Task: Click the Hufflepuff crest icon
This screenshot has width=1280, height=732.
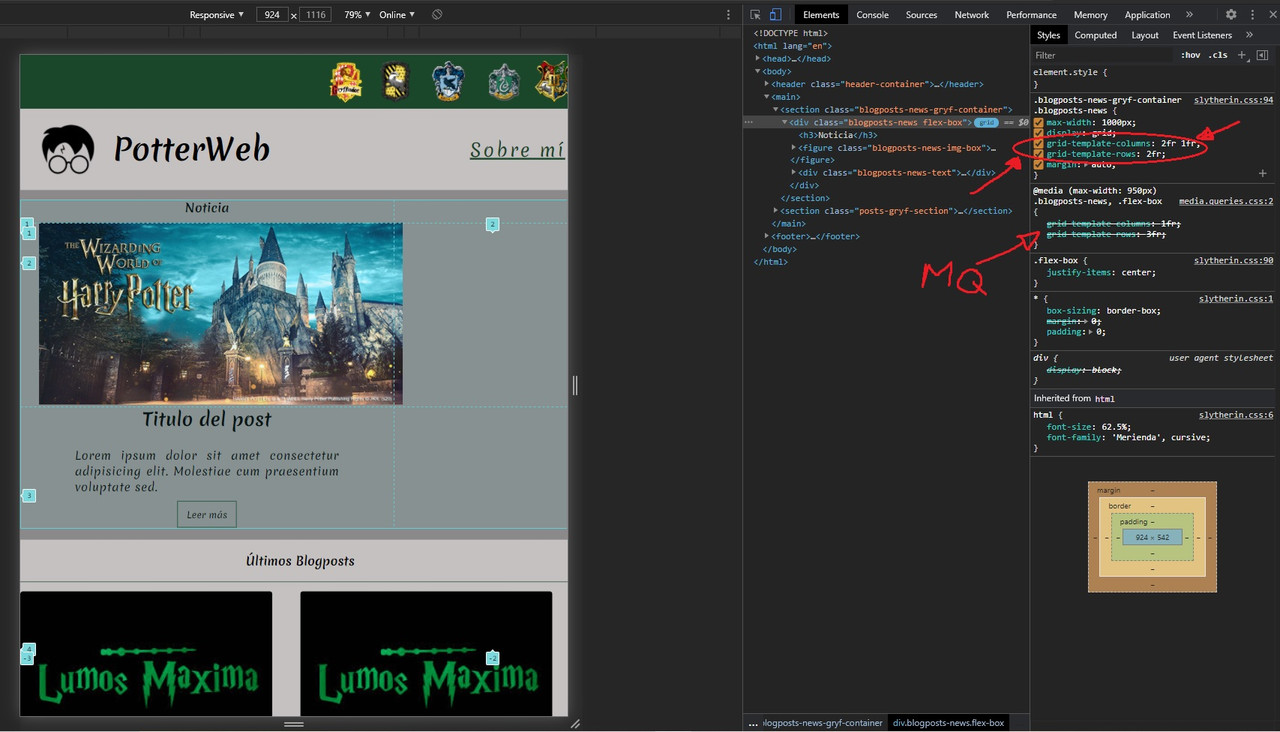Action: [x=397, y=81]
